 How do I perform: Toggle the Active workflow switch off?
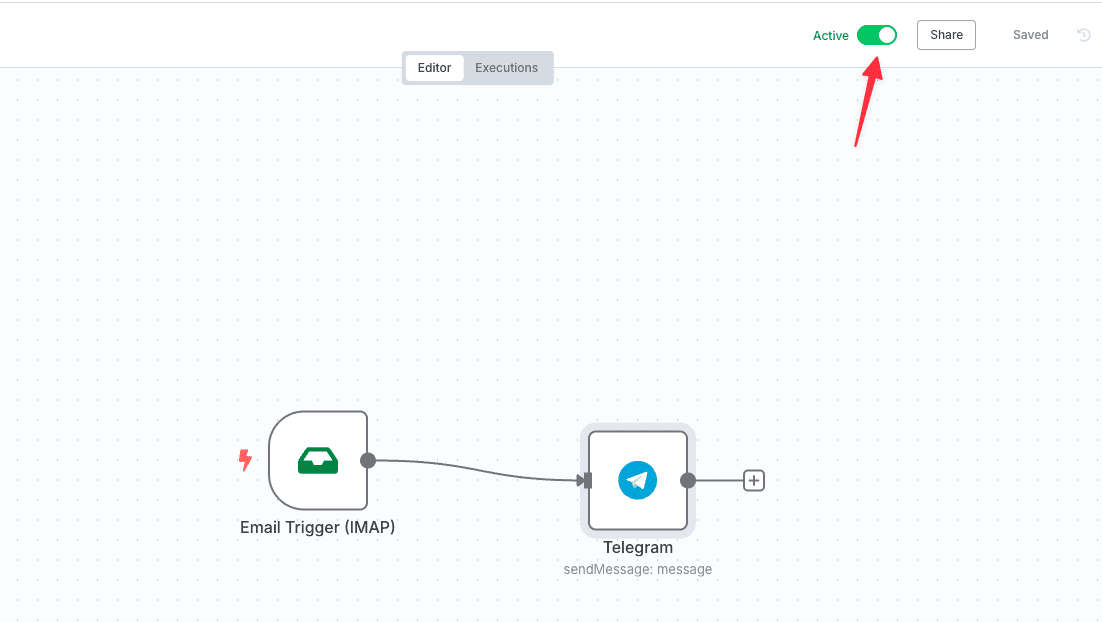tap(876, 35)
